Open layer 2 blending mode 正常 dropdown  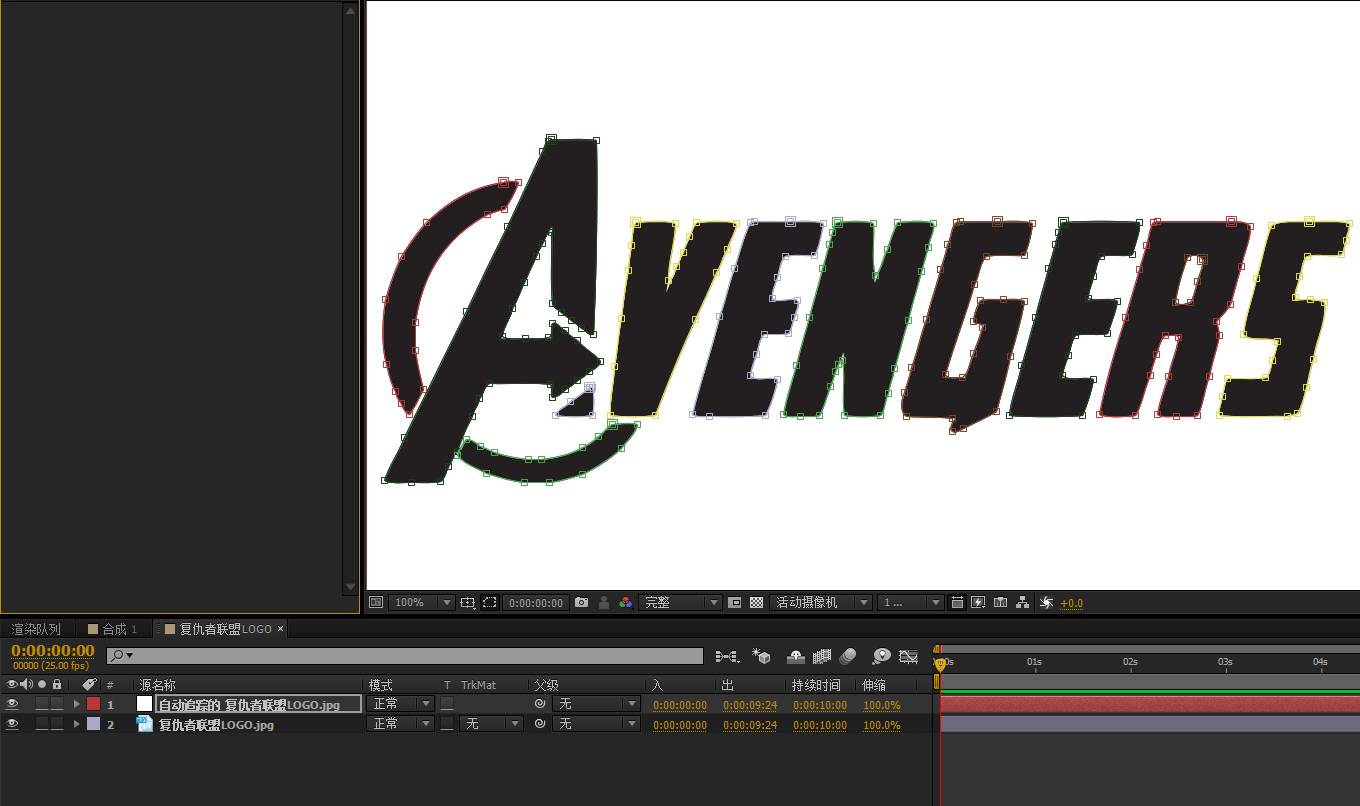pyautogui.click(x=401, y=724)
